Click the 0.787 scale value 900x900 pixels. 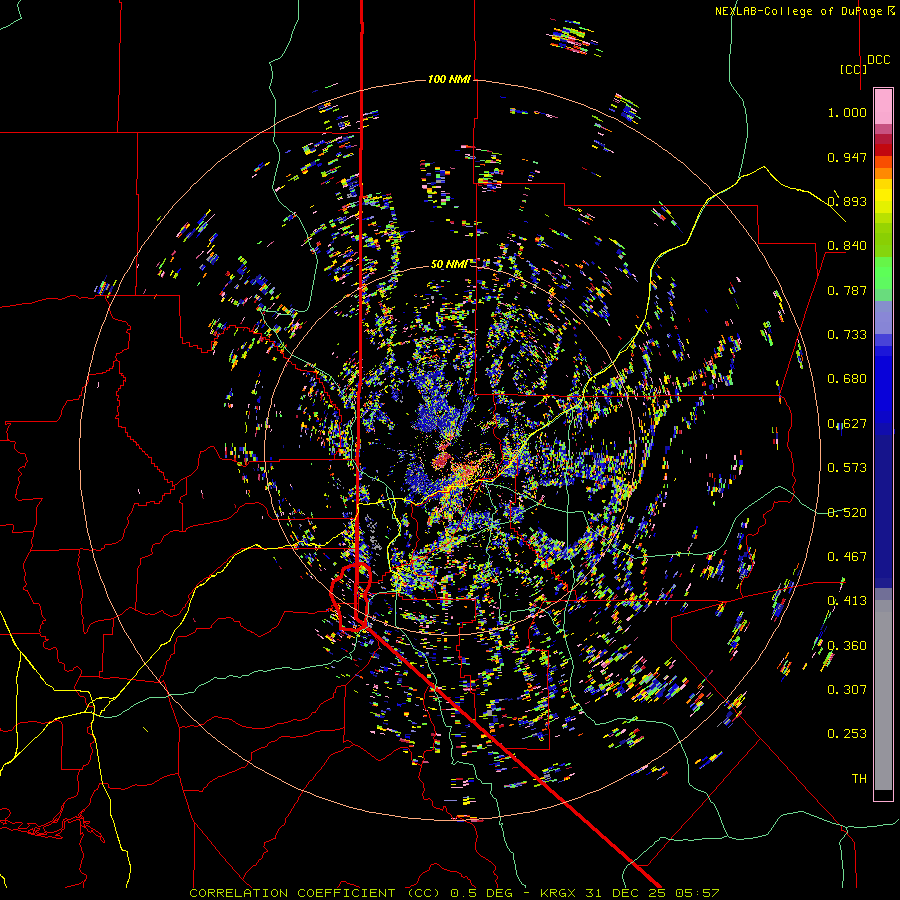[x=847, y=290]
